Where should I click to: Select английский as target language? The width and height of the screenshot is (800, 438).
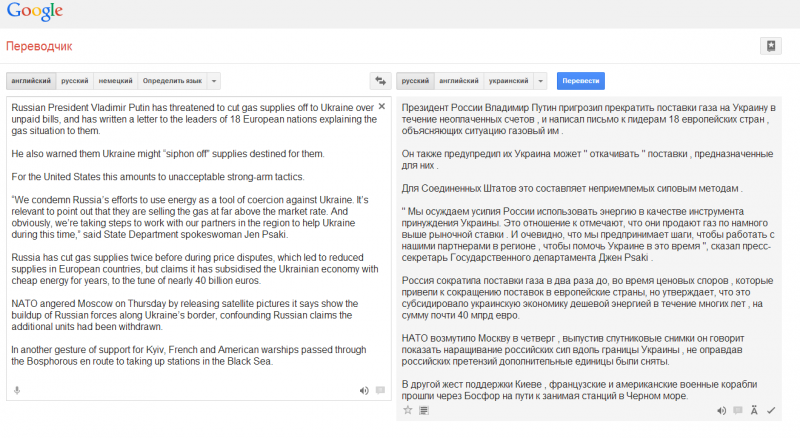point(459,81)
